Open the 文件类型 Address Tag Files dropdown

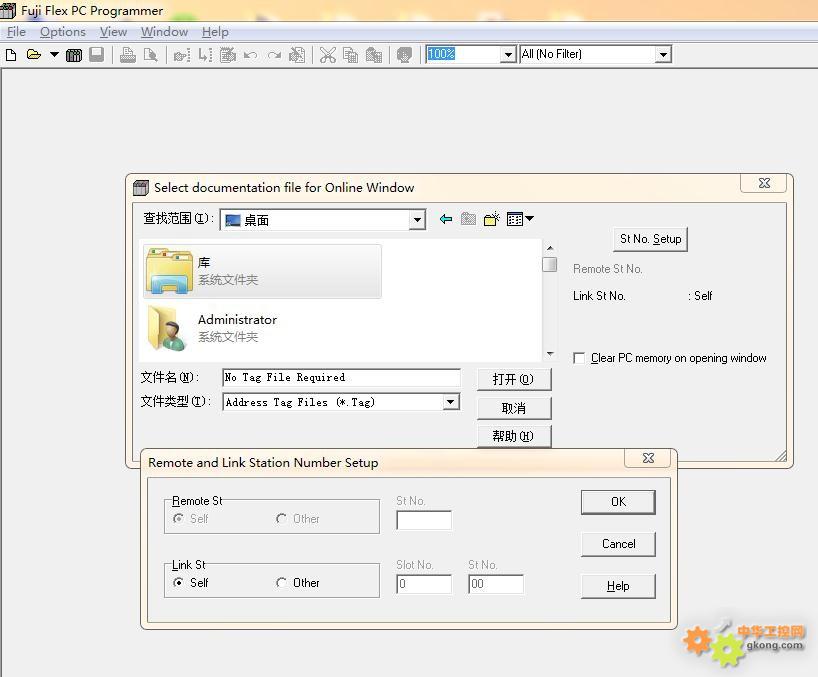tap(451, 402)
